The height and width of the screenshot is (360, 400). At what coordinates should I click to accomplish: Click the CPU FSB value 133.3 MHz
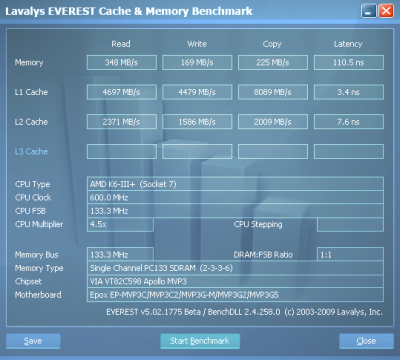point(235,211)
